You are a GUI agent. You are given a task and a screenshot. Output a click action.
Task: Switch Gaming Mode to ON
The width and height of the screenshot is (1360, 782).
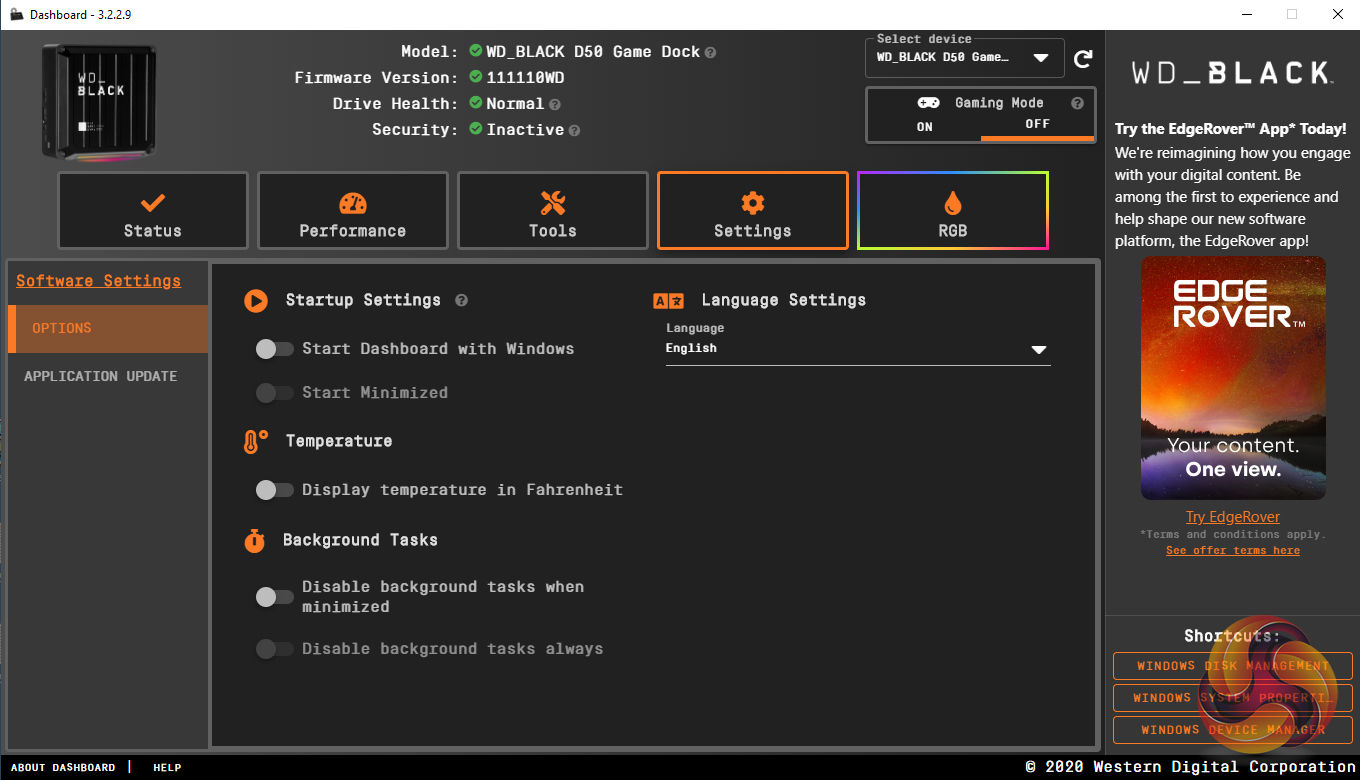(925, 126)
